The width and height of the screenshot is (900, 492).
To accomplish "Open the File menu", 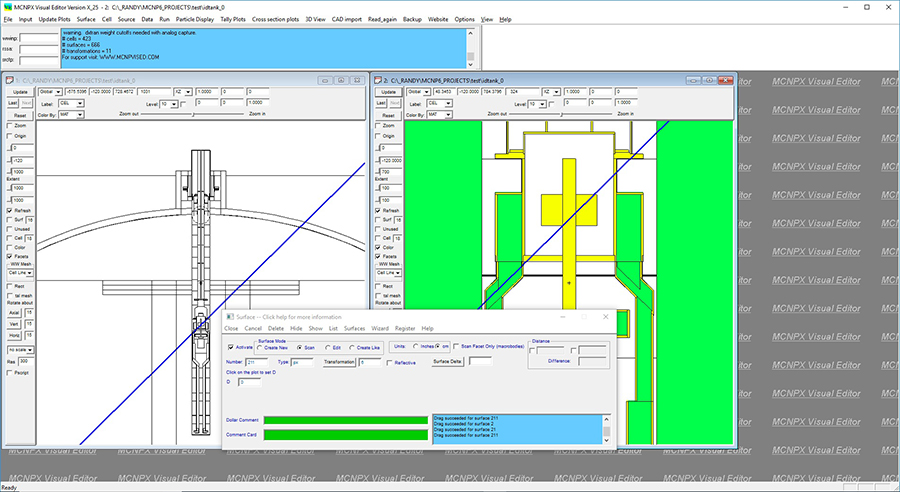I will [x=8, y=19].
